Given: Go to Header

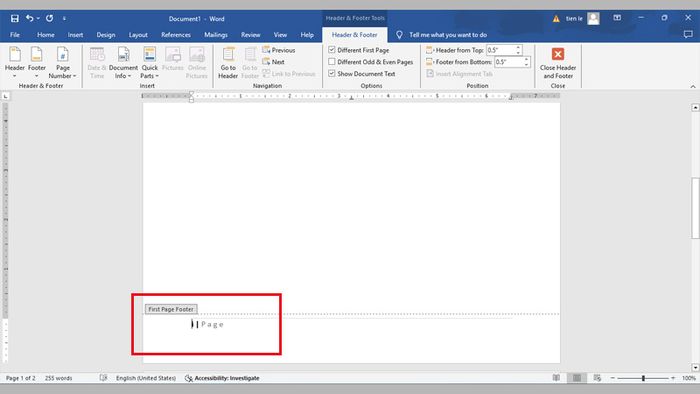Looking at the screenshot, I should point(228,62).
